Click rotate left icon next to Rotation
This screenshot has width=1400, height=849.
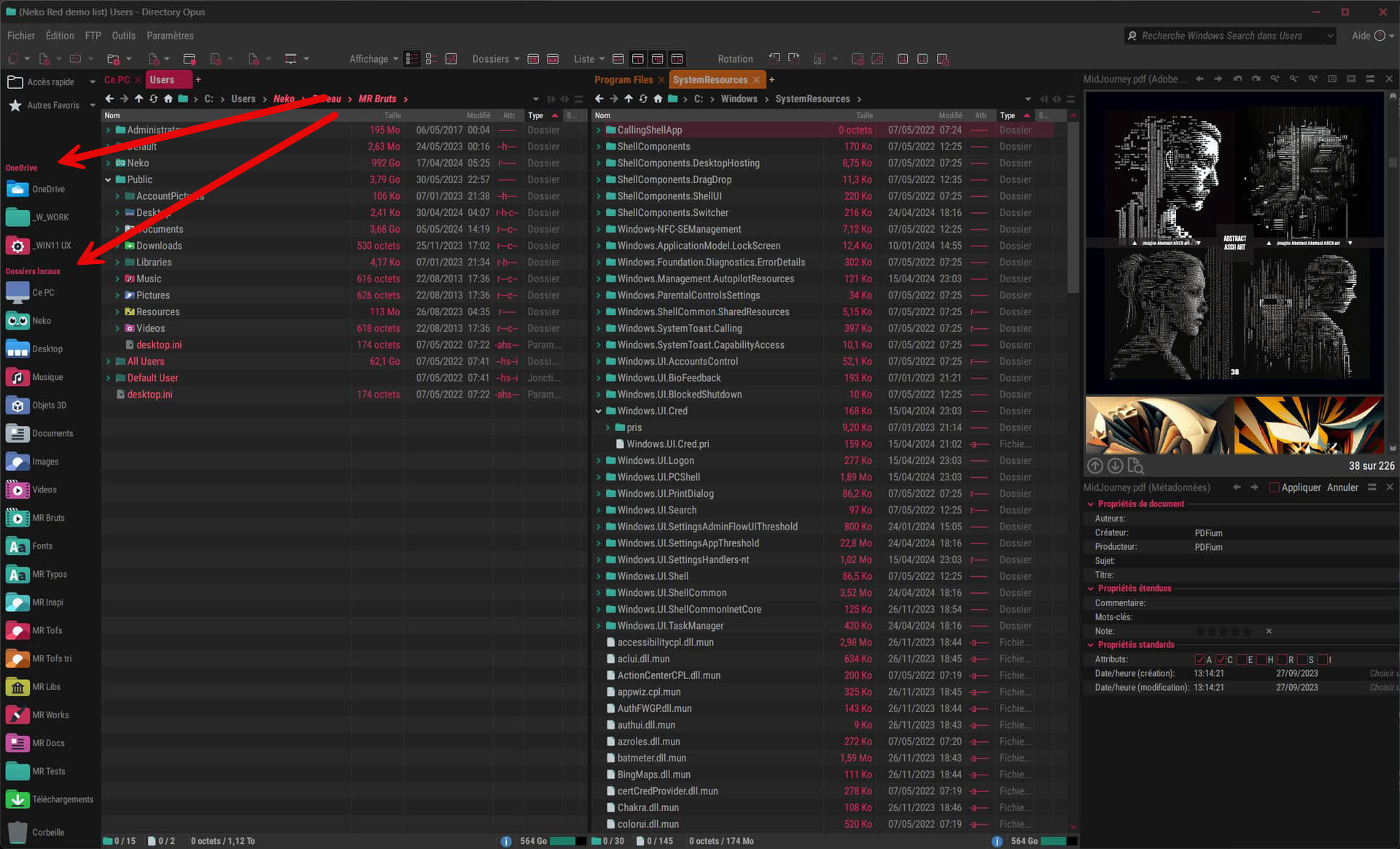point(774,58)
